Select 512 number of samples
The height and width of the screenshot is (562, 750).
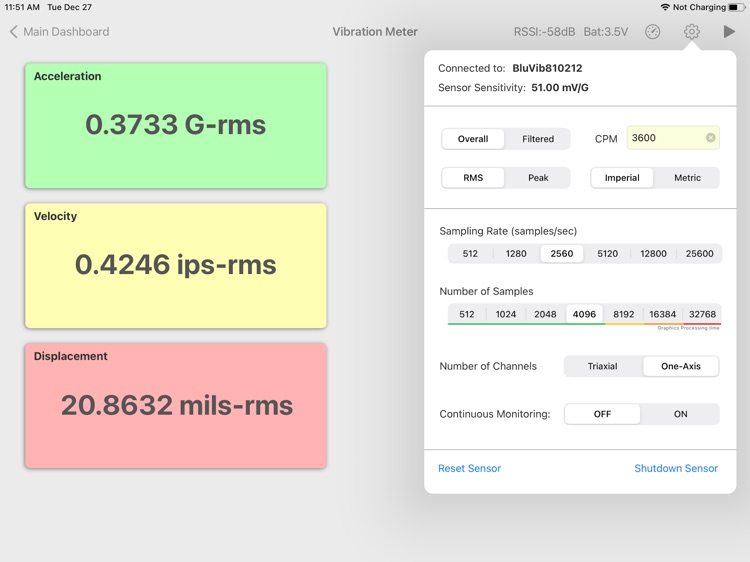click(467, 314)
